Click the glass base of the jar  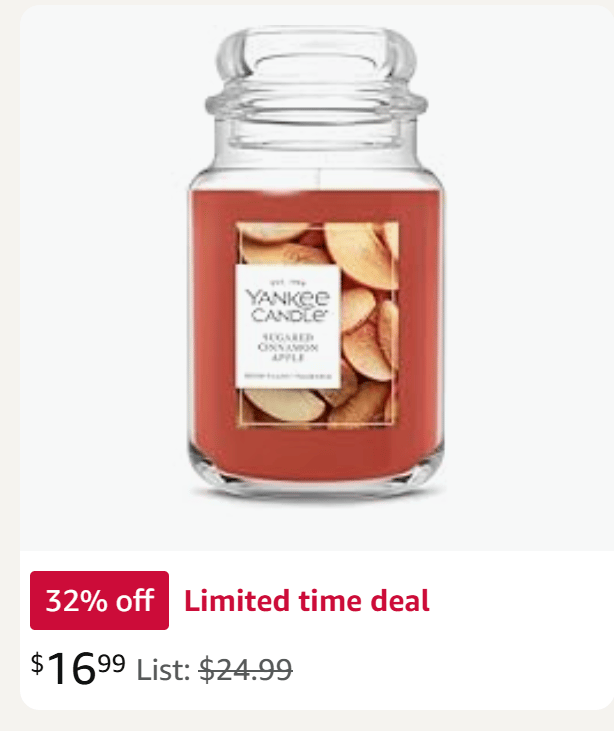pos(316,487)
